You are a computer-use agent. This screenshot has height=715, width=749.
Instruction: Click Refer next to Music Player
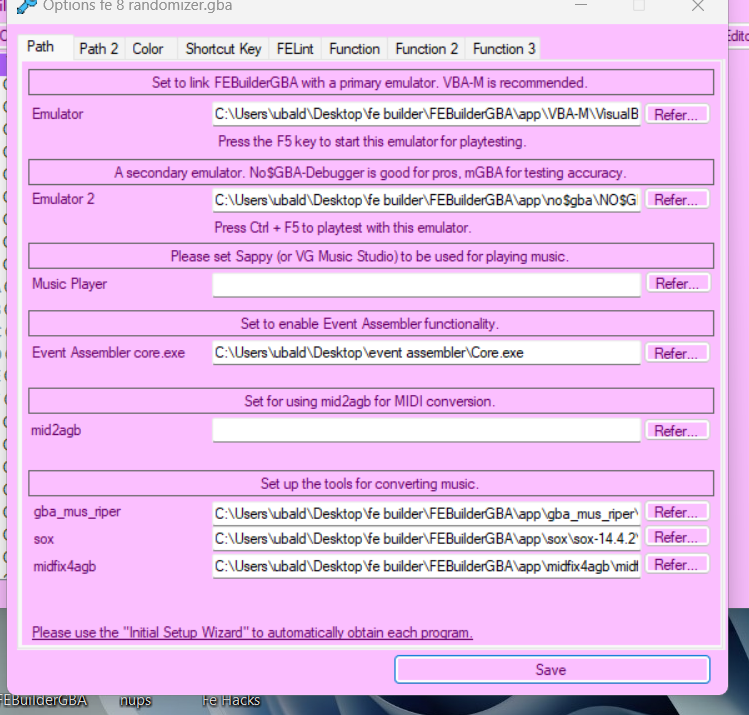click(677, 284)
